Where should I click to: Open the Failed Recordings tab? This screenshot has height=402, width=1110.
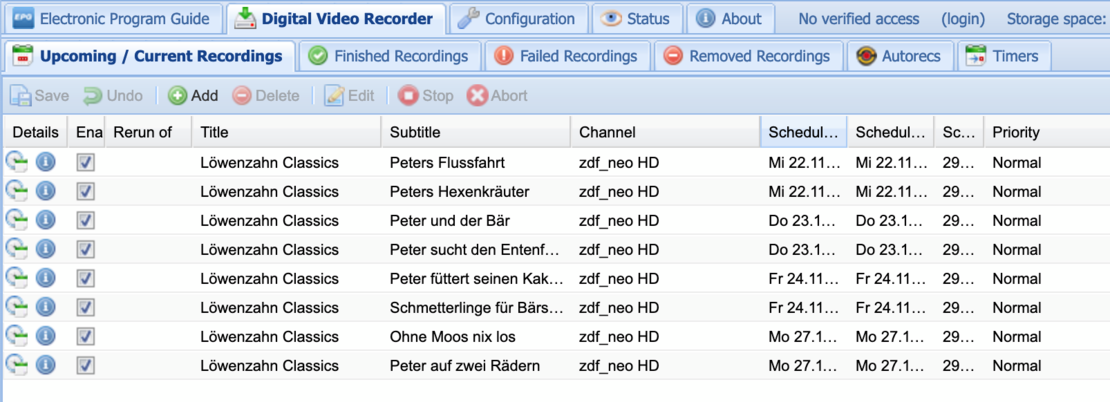pos(567,56)
